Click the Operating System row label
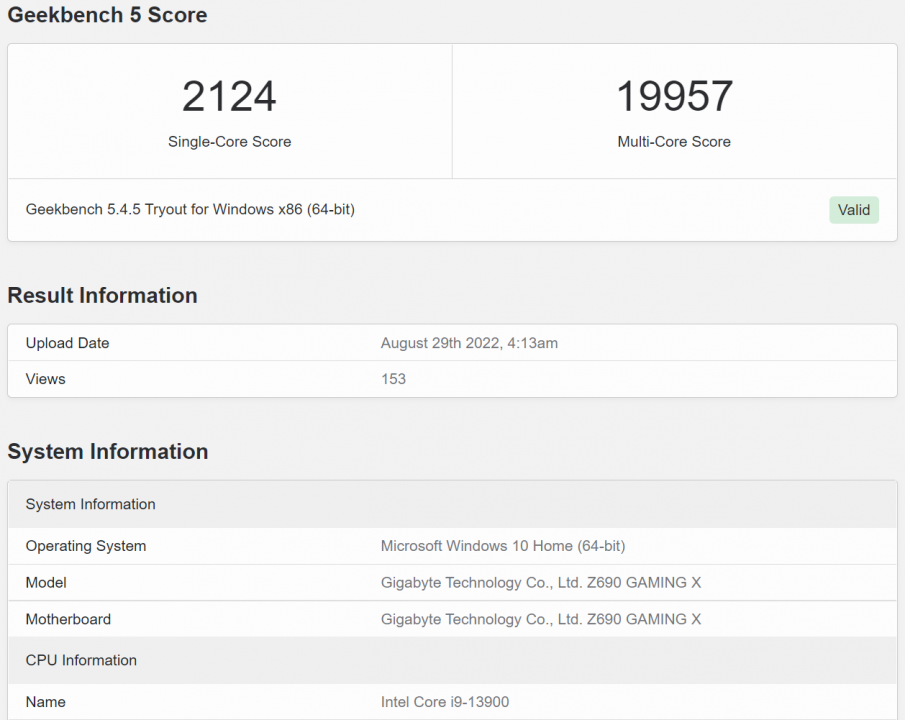The height and width of the screenshot is (720, 905). pos(86,546)
